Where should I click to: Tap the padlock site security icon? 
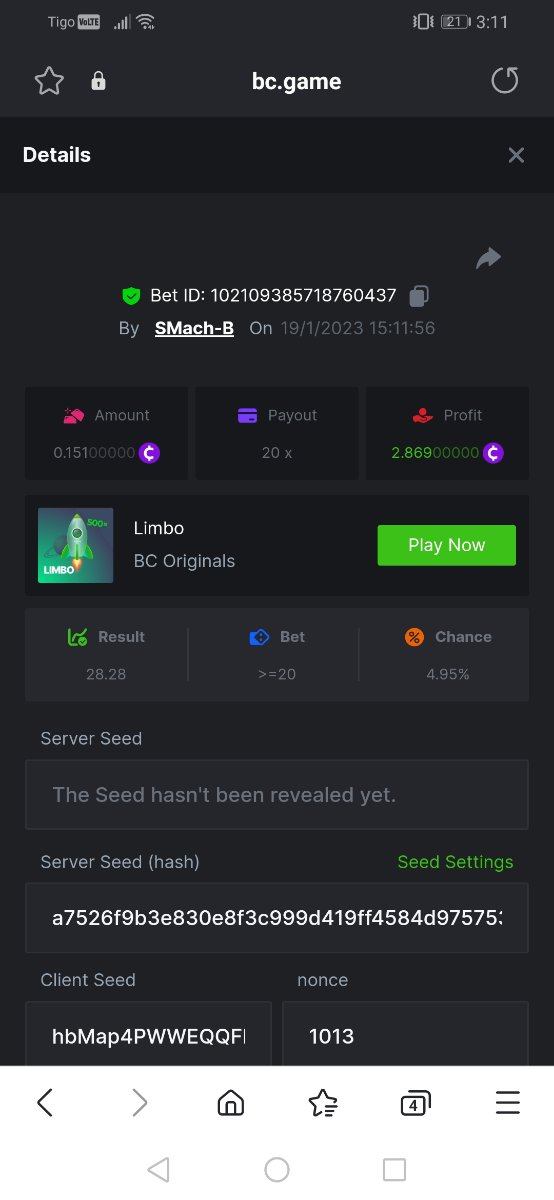98,82
